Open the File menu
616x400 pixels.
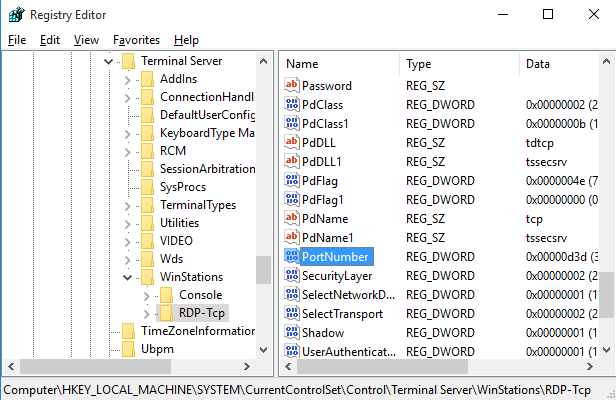coord(17,40)
